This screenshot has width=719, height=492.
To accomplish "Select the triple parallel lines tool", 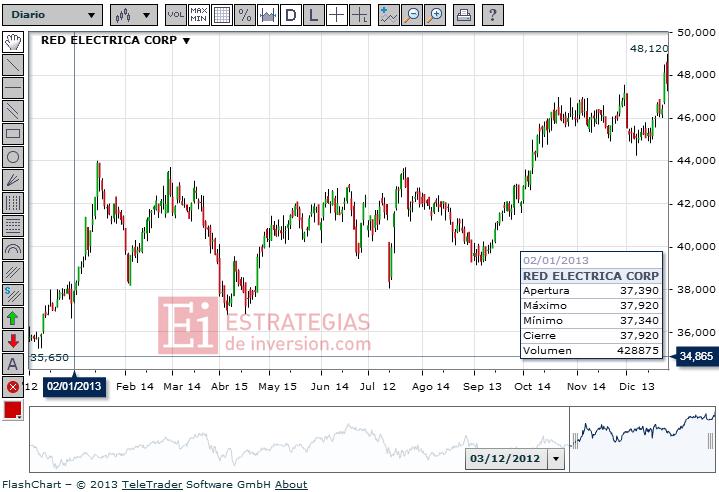I will (x=13, y=272).
